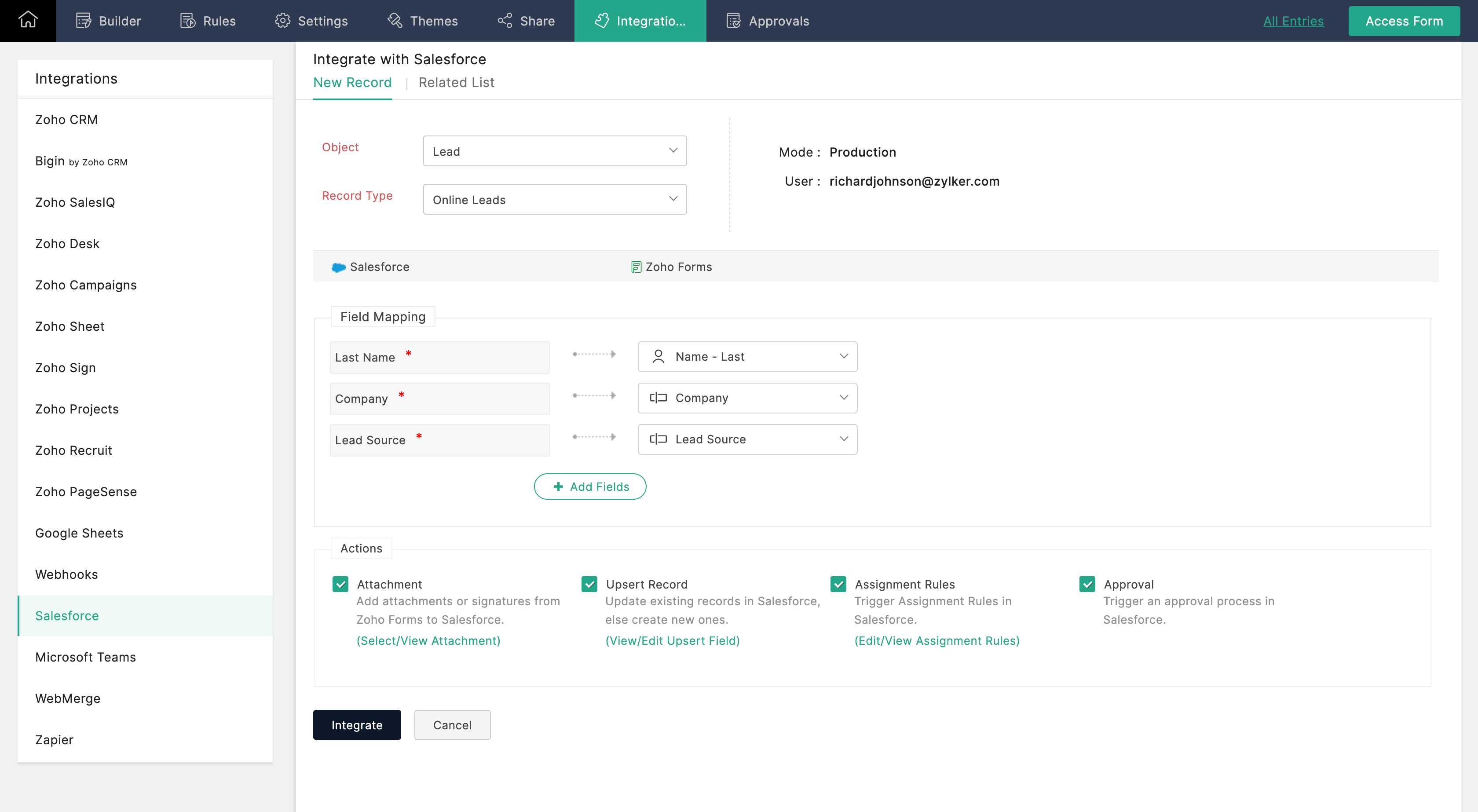Go to the home icon
1478x812 pixels.
(28, 20)
